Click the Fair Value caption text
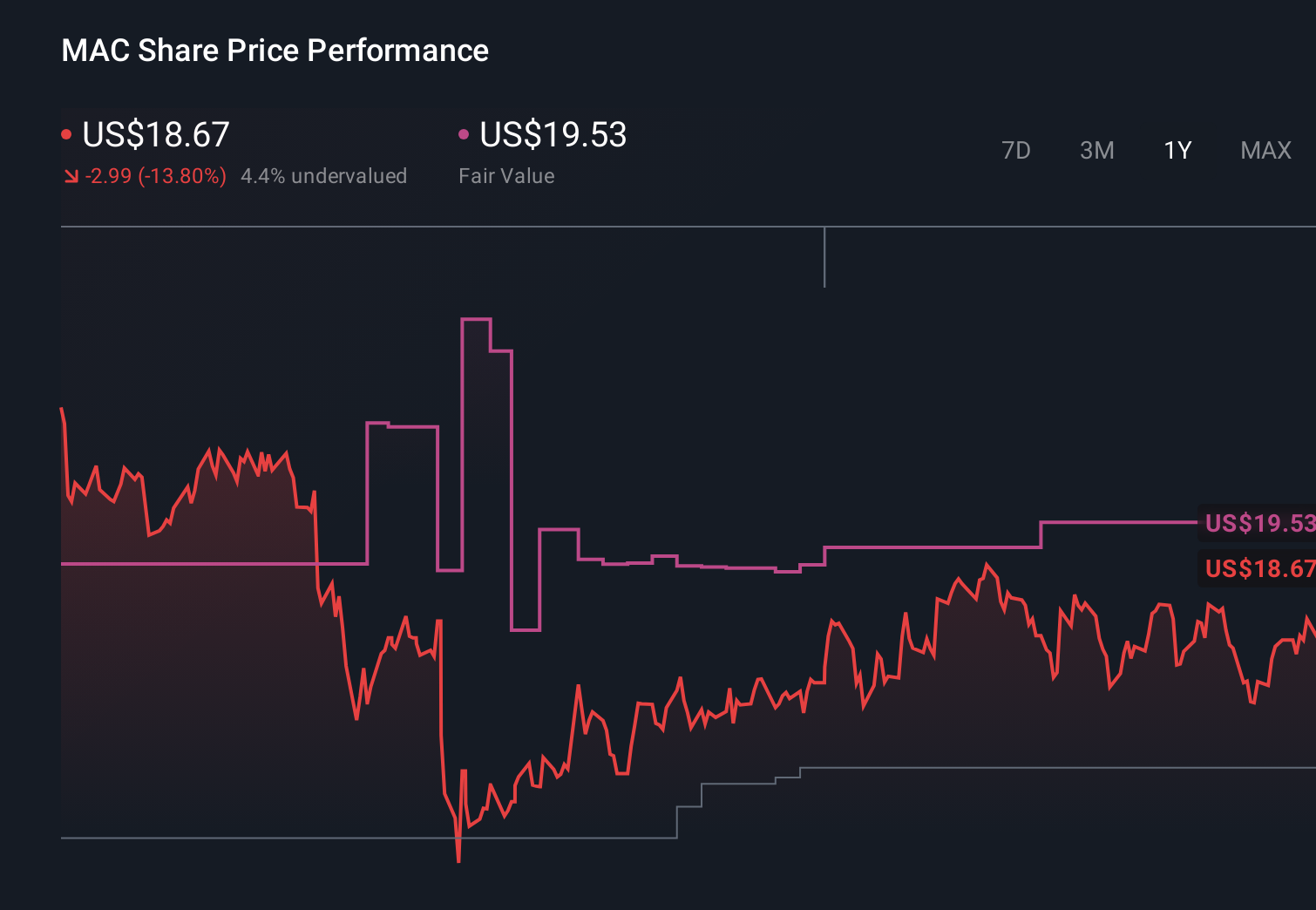The width and height of the screenshot is (1316, 910). pos(506,175)
